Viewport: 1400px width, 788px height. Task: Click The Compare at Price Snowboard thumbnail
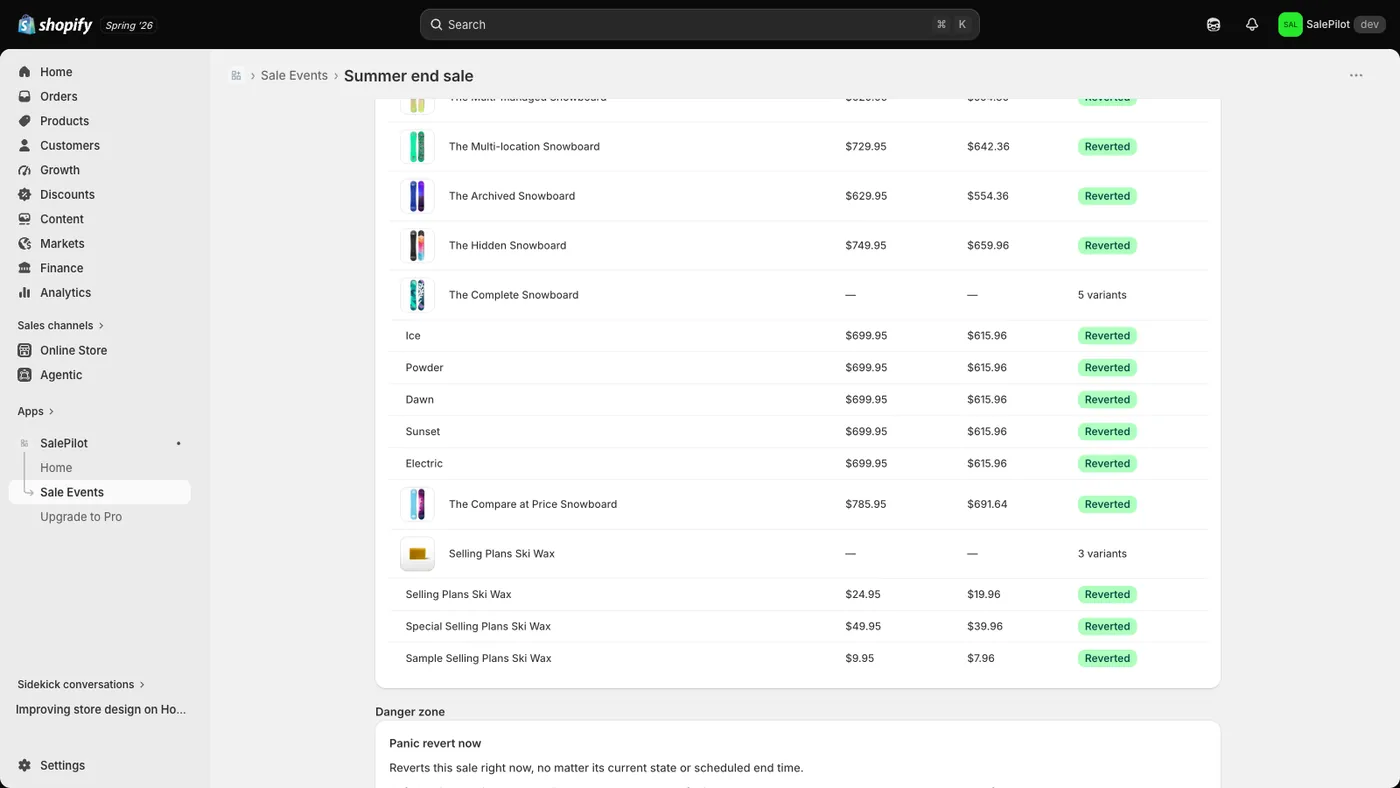(417, 505)
